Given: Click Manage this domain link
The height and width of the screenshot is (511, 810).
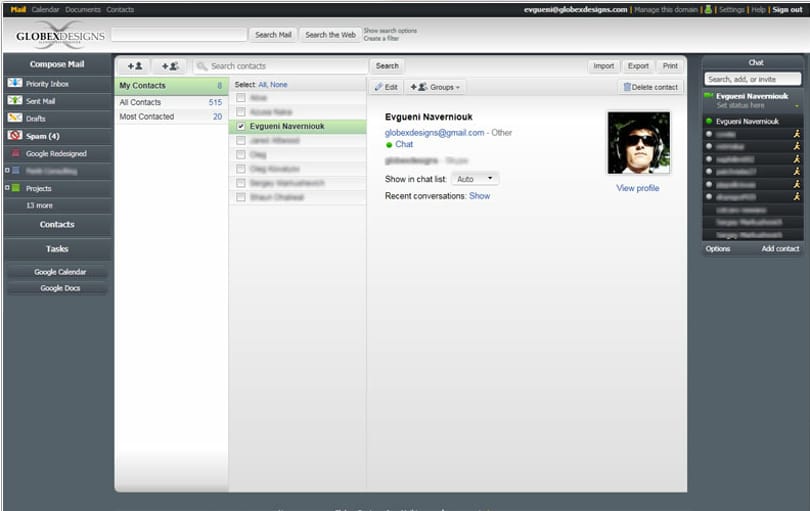Looking at the screenshot, I should click(x=666, y=9).
